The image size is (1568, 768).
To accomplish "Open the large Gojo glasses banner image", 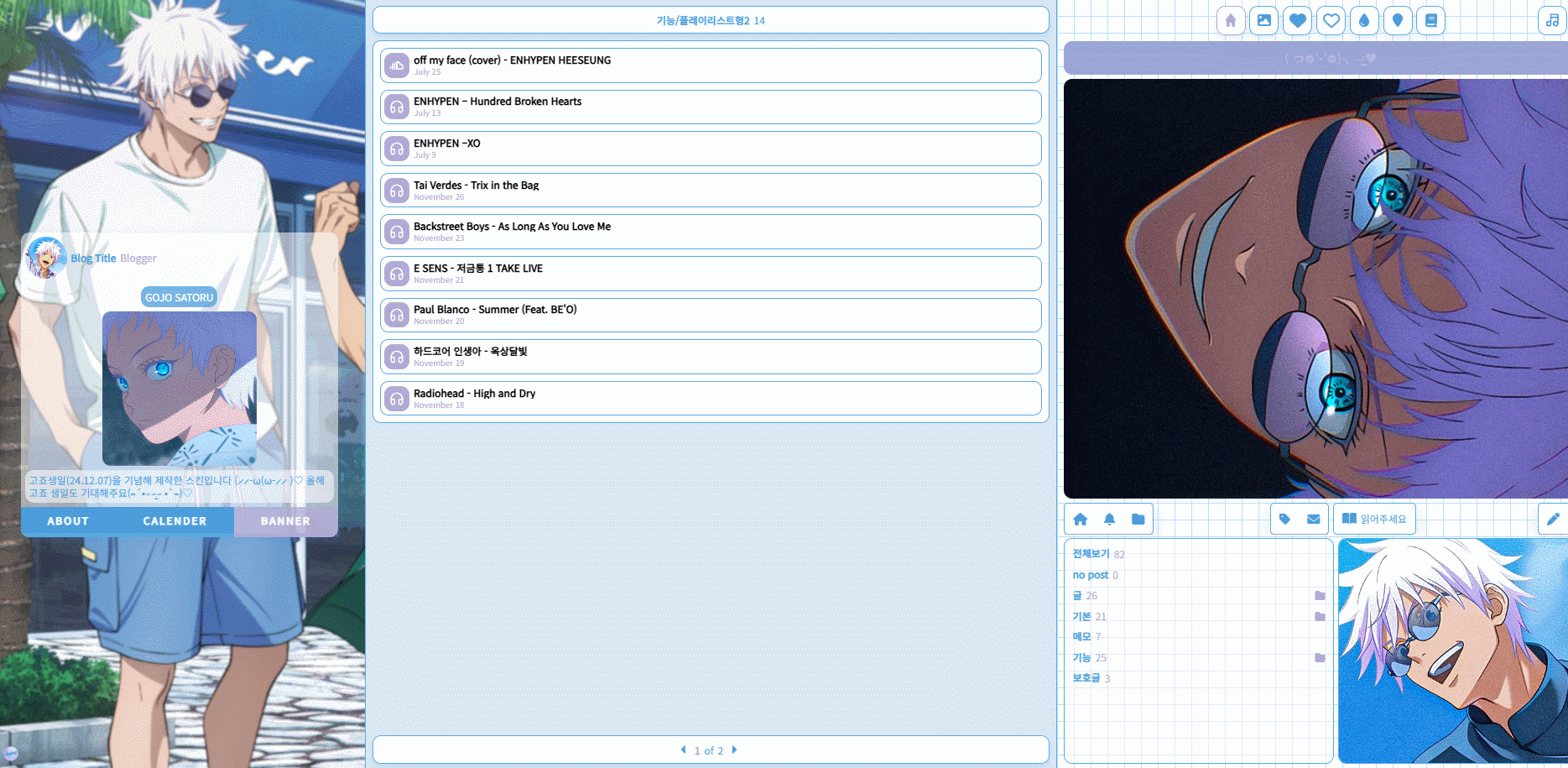I will pos(1315,289).
